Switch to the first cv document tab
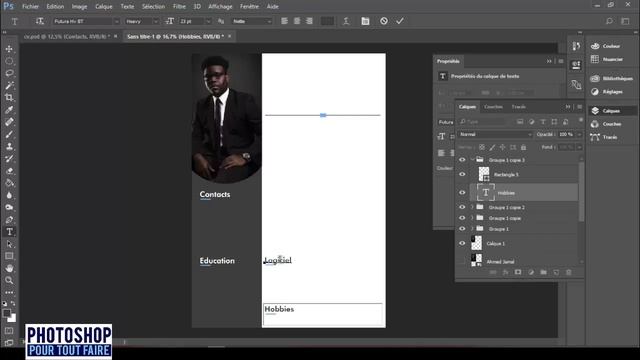 click(x=67, y=36)
